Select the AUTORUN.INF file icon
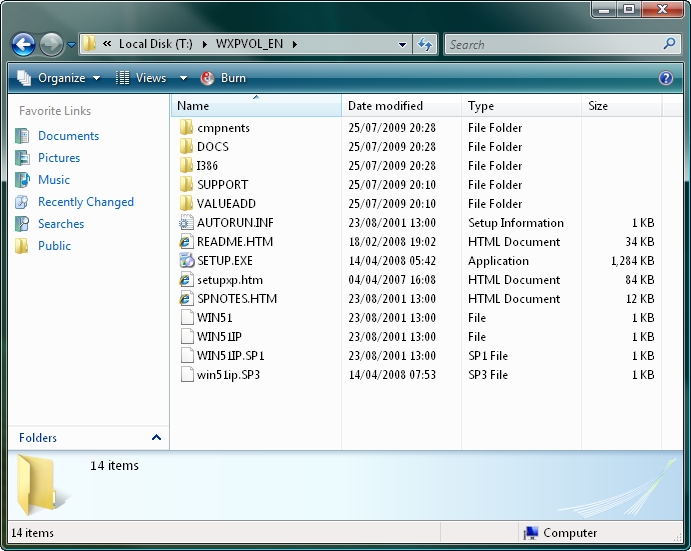 tap(186, 223)
